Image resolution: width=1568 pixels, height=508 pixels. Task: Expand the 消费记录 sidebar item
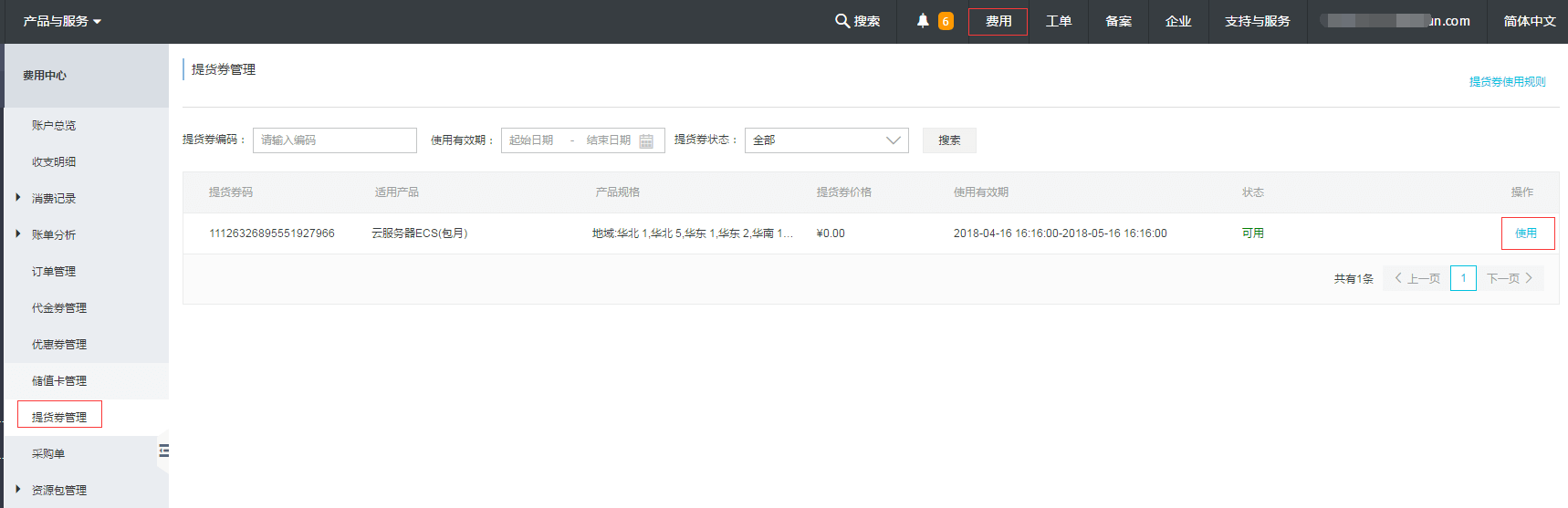point(53,198)
